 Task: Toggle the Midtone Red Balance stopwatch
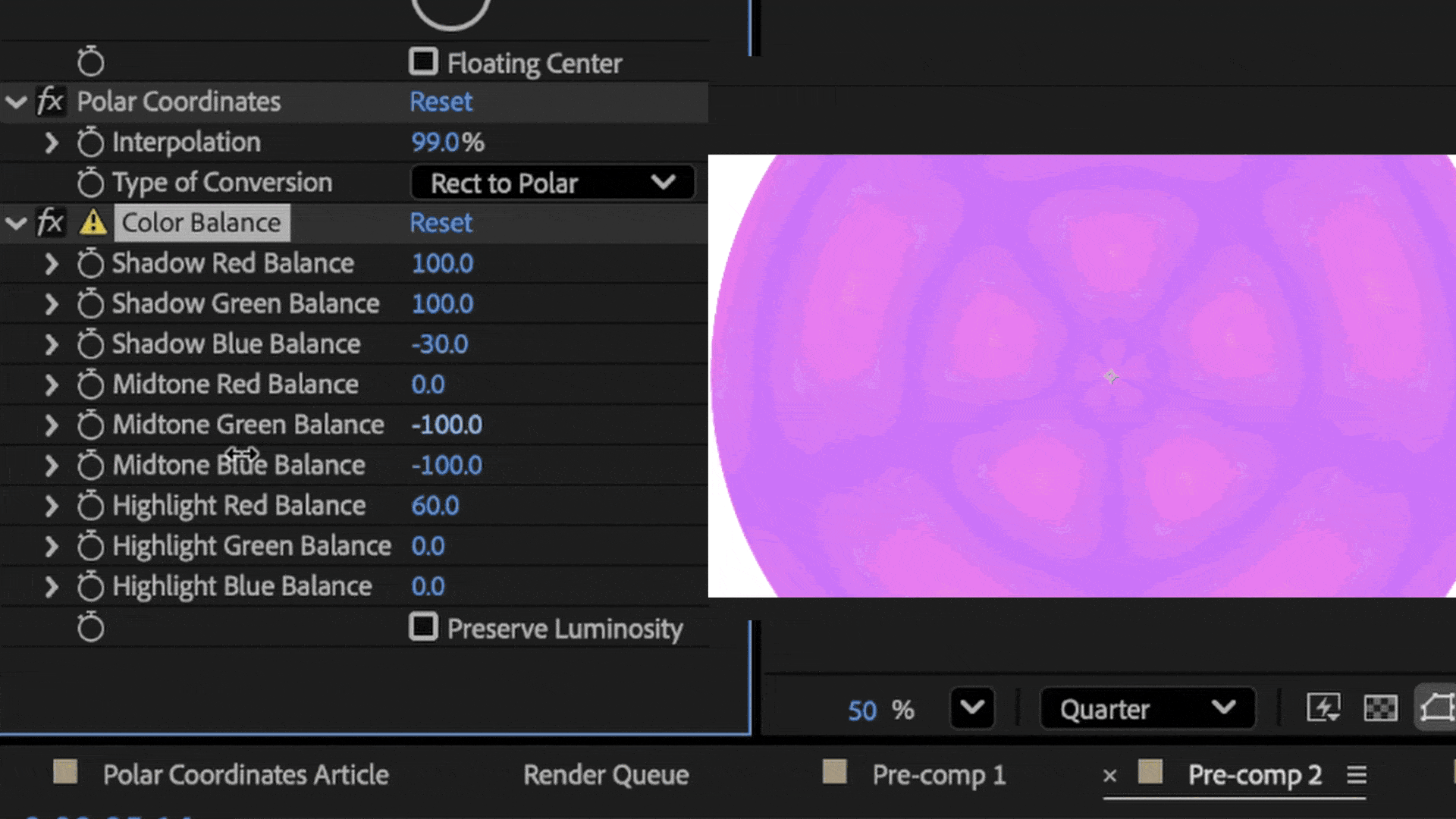tap(90, 384)
